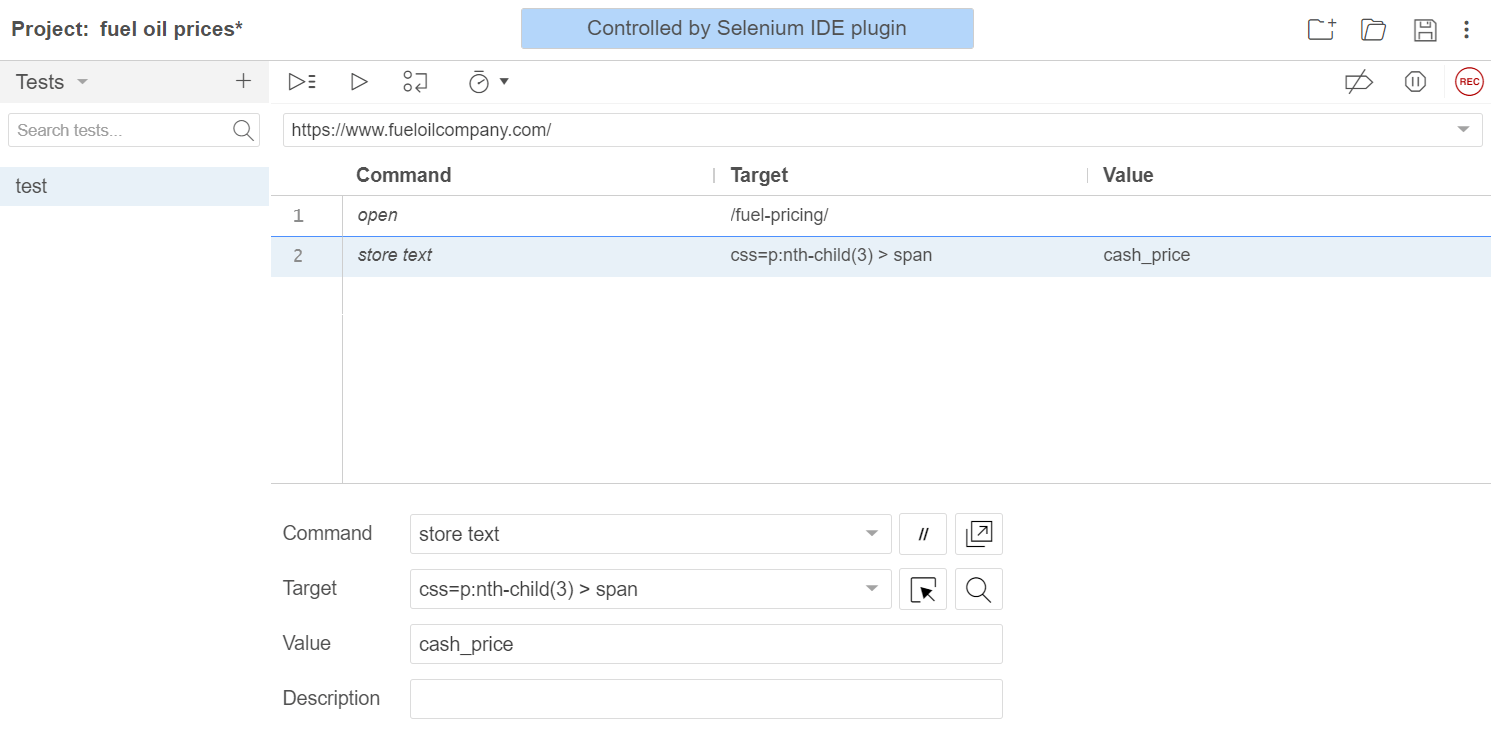Viewport: 1491px width, 746px height.
Task: Open an existing project folder
Action: tap(1373, 30)
